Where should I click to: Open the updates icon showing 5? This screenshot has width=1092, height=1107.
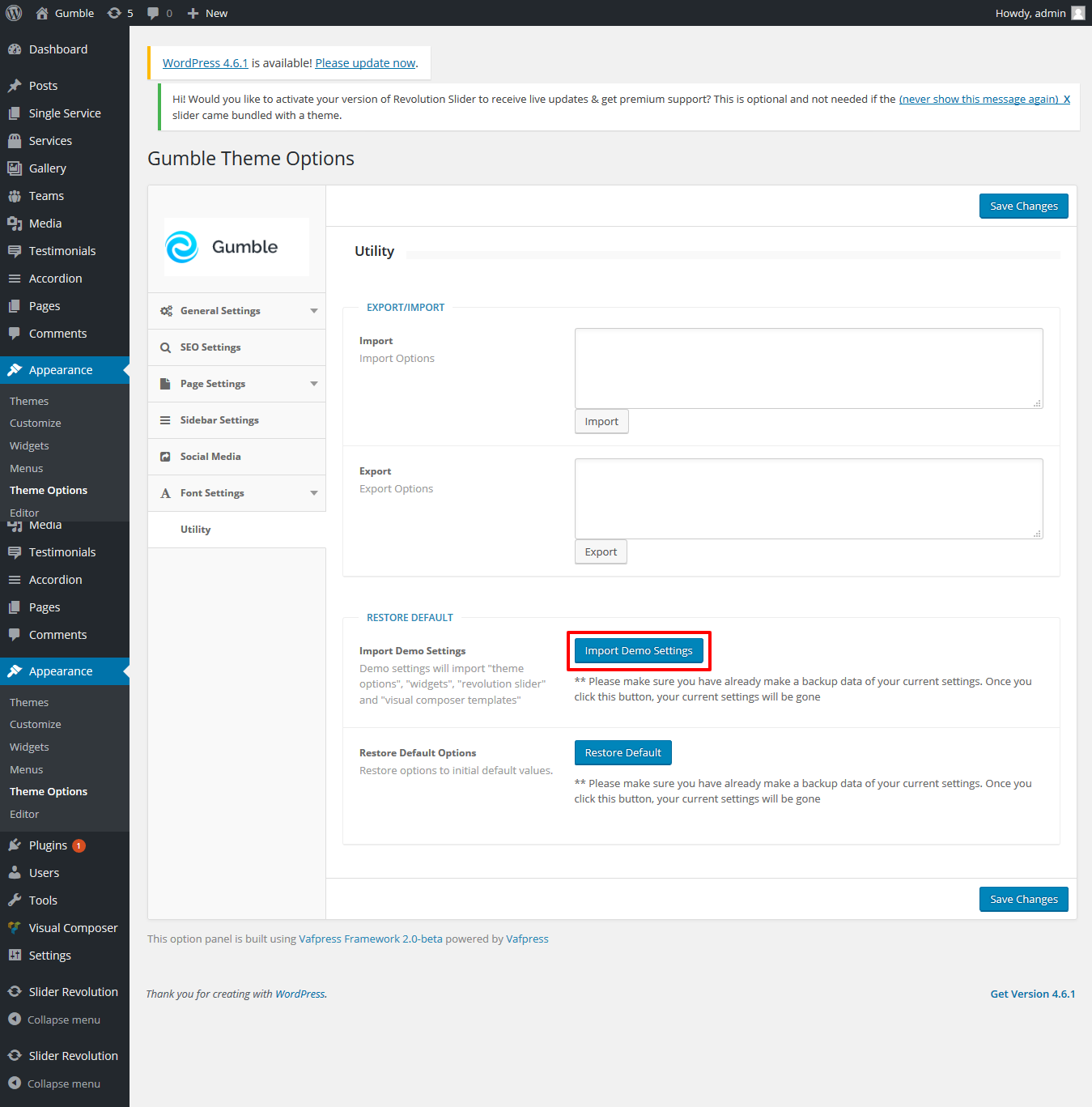tap(115, 13)
